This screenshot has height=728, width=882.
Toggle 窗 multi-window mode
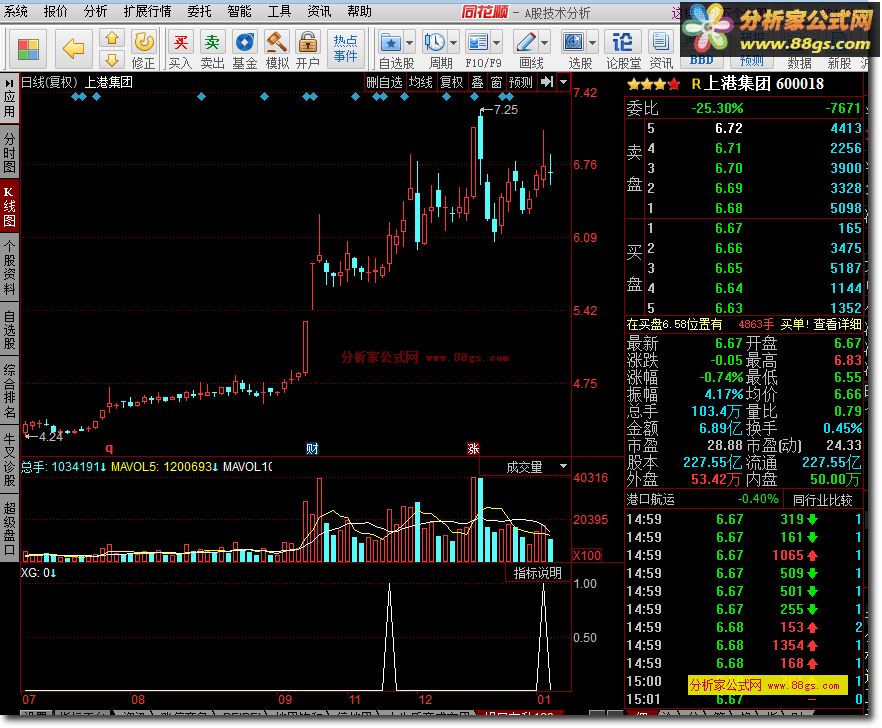pyautogui.click(x=496, y=82)
